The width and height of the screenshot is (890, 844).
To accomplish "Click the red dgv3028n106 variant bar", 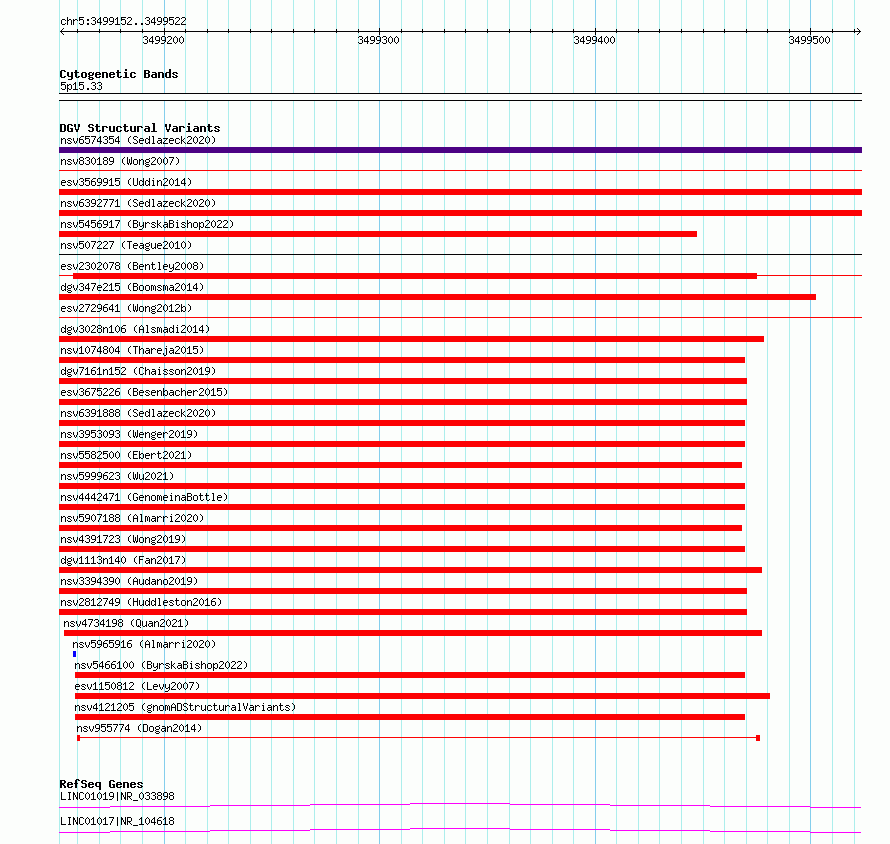I will coord(412,339).
